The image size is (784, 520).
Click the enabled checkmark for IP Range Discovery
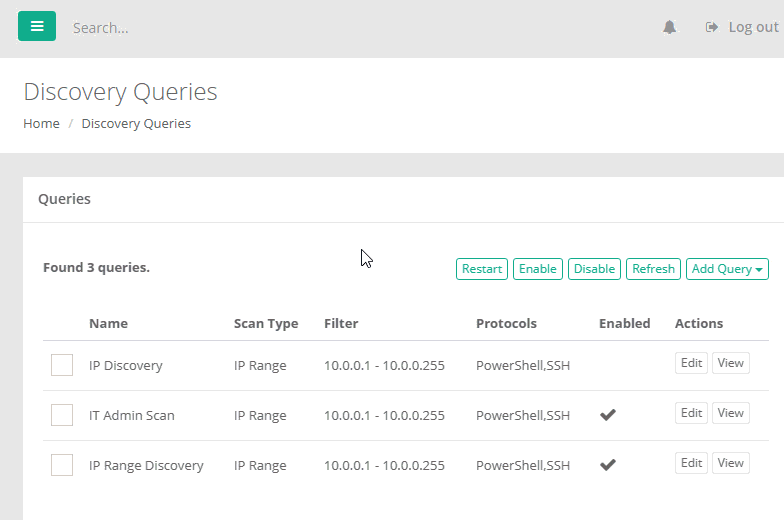tap(607, 465)
